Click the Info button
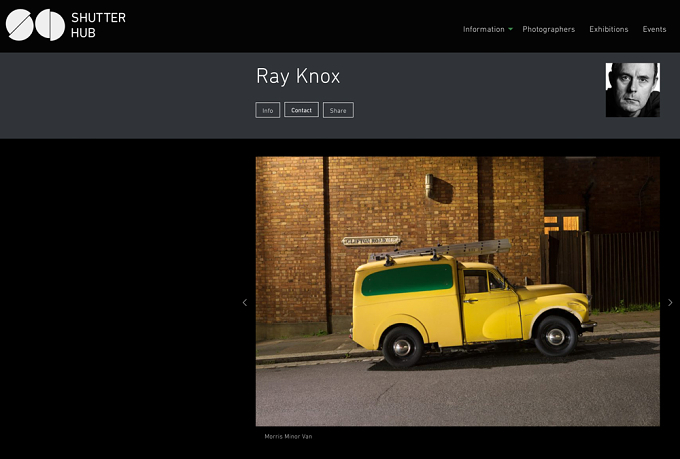This screenshot has width=680, height=459. click(268, 110)
